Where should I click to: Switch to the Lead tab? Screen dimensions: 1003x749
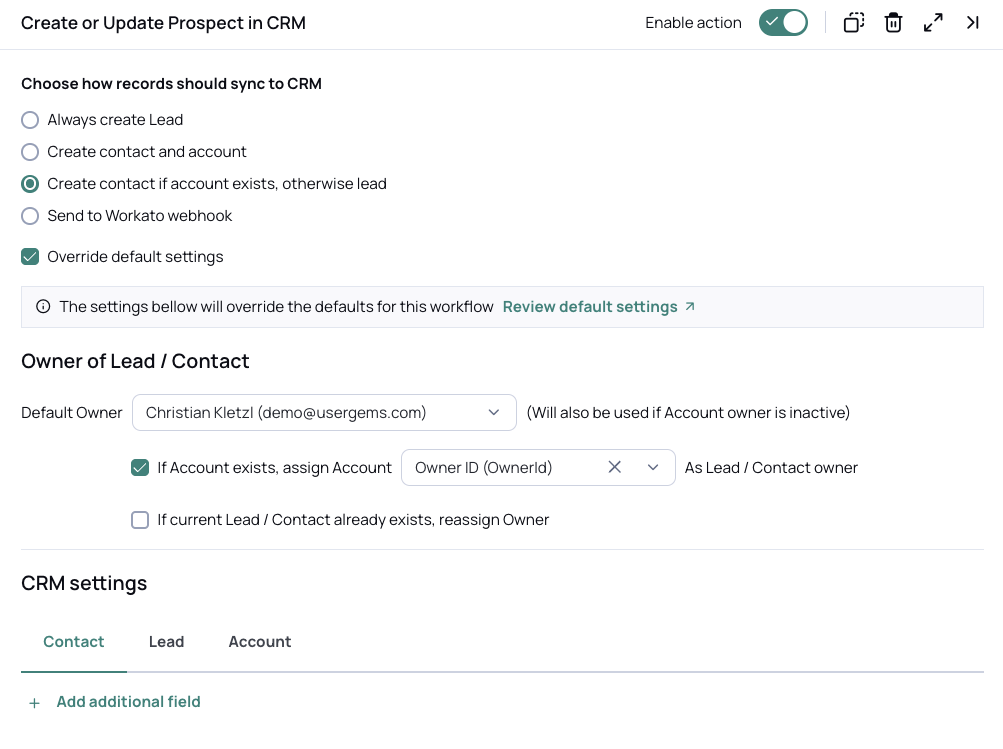(166, 642)
